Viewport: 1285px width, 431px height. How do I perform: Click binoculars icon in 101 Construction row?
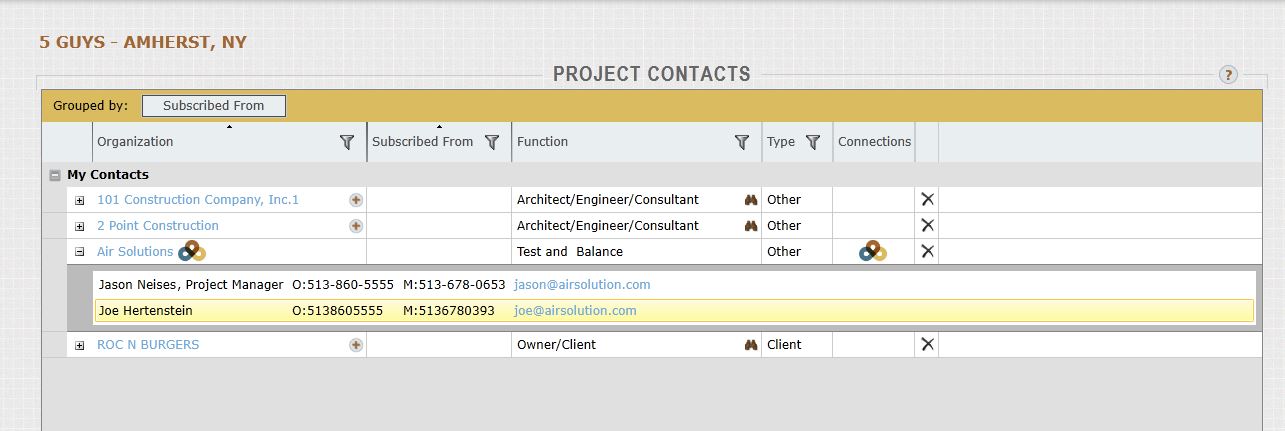pos(751,200)
